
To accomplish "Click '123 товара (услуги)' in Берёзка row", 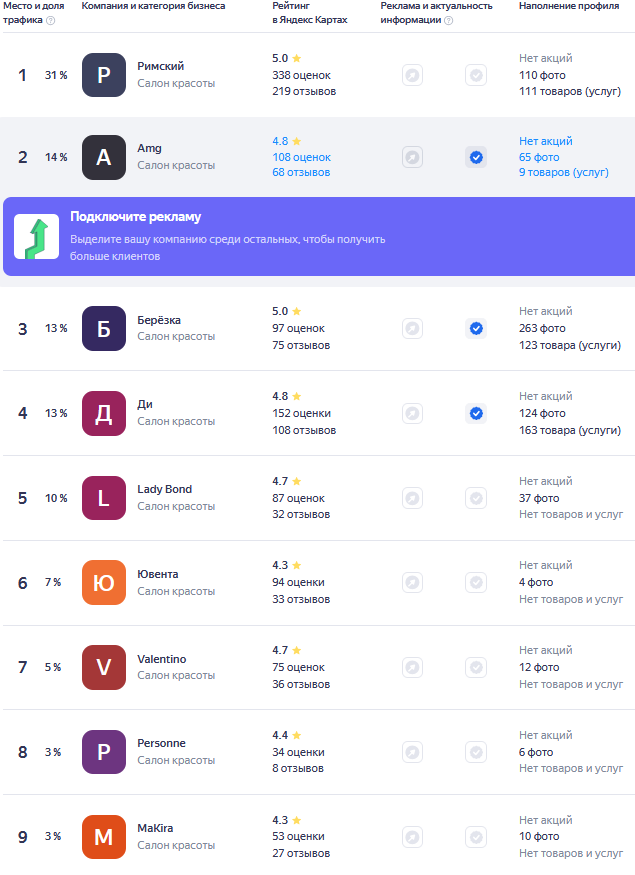I will coord(570,345).
